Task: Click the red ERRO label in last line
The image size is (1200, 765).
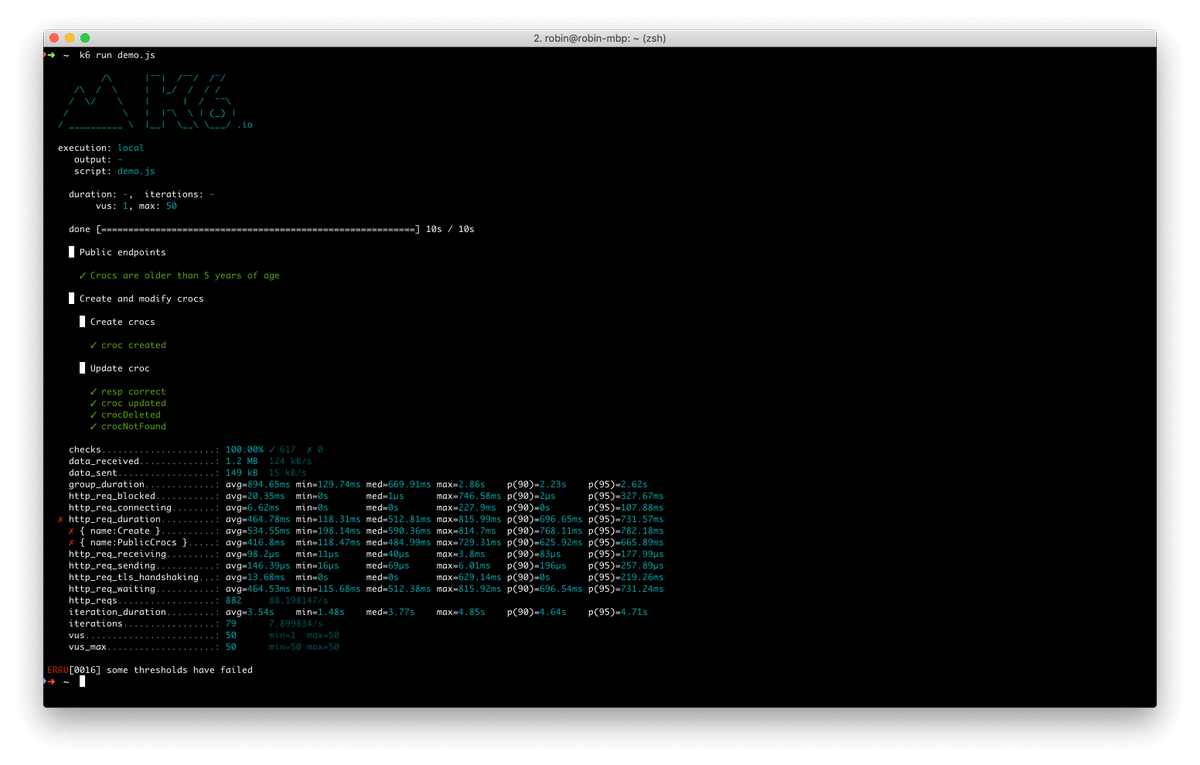Action: [57, 670]
